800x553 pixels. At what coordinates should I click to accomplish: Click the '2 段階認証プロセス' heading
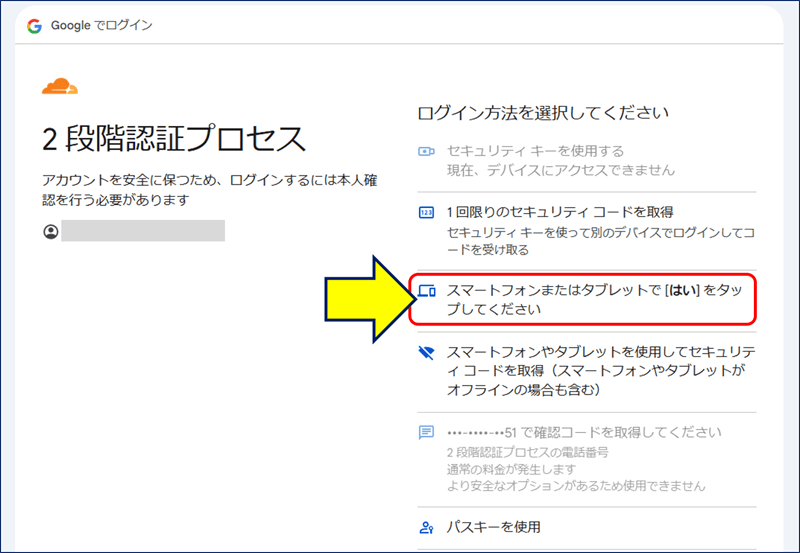(173, 139)
